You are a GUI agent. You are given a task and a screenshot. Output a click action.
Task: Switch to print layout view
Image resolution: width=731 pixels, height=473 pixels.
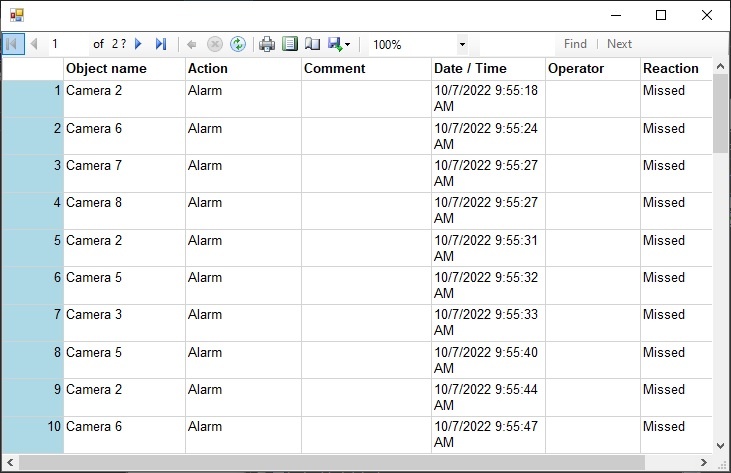290,44
